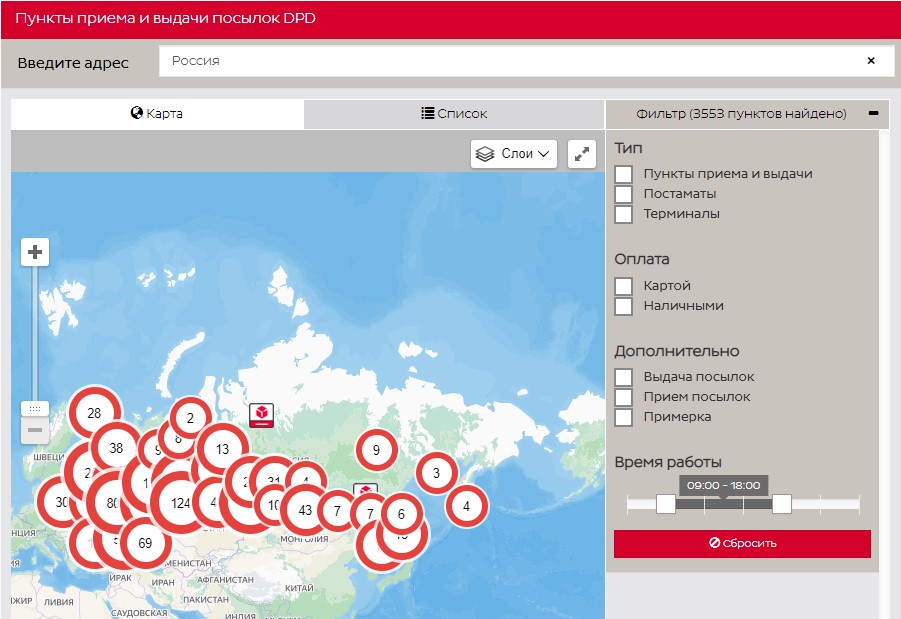
Task: Click the Фильтр panel header
Action: [x=741, y=113]
